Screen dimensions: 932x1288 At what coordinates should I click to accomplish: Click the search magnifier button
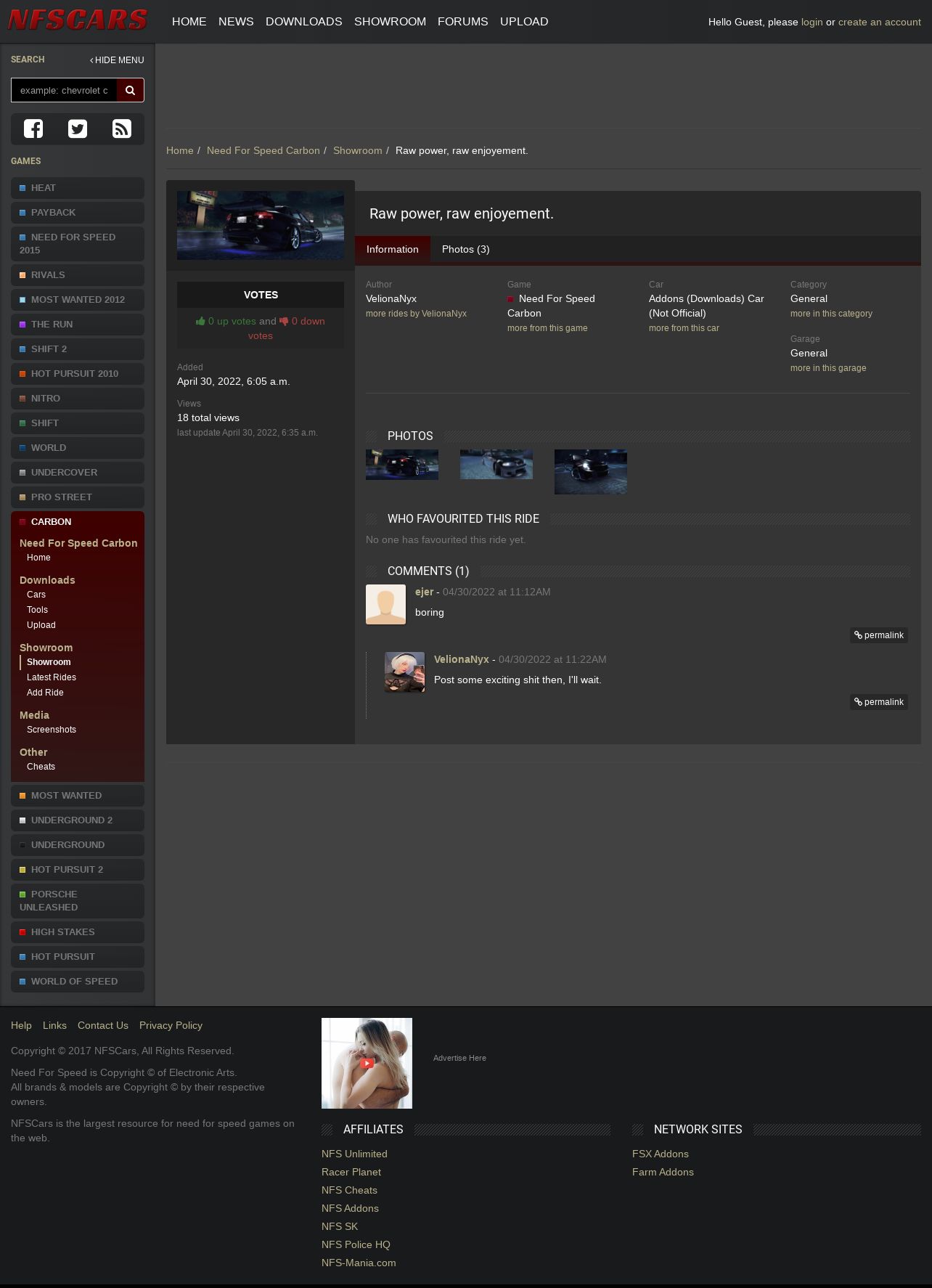point(131,90)
